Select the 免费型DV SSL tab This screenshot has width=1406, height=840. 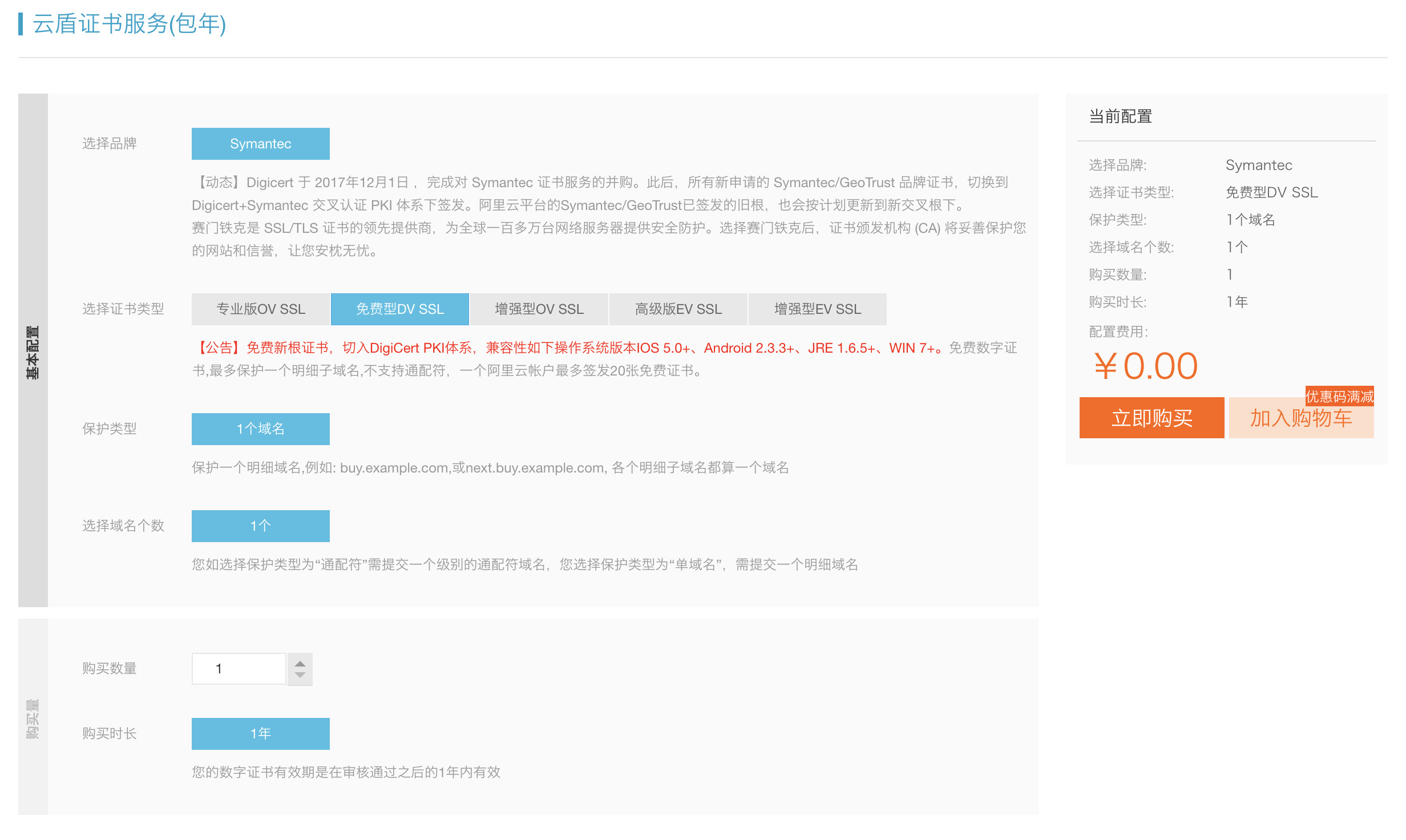click(x=399, y=309)
